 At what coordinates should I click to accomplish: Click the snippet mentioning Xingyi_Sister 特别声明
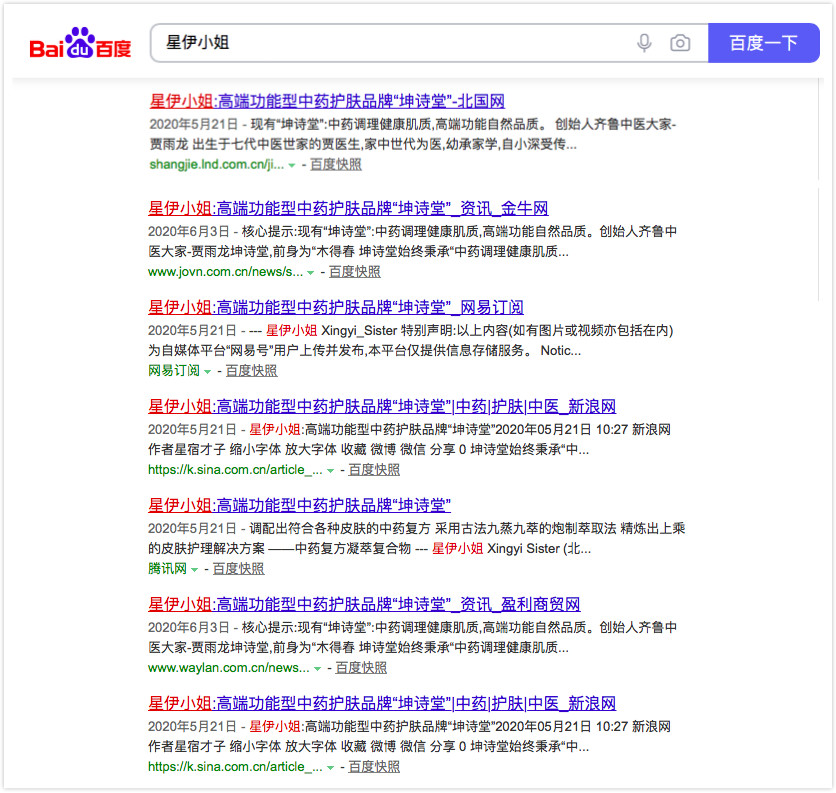click(x=411, y=341)
